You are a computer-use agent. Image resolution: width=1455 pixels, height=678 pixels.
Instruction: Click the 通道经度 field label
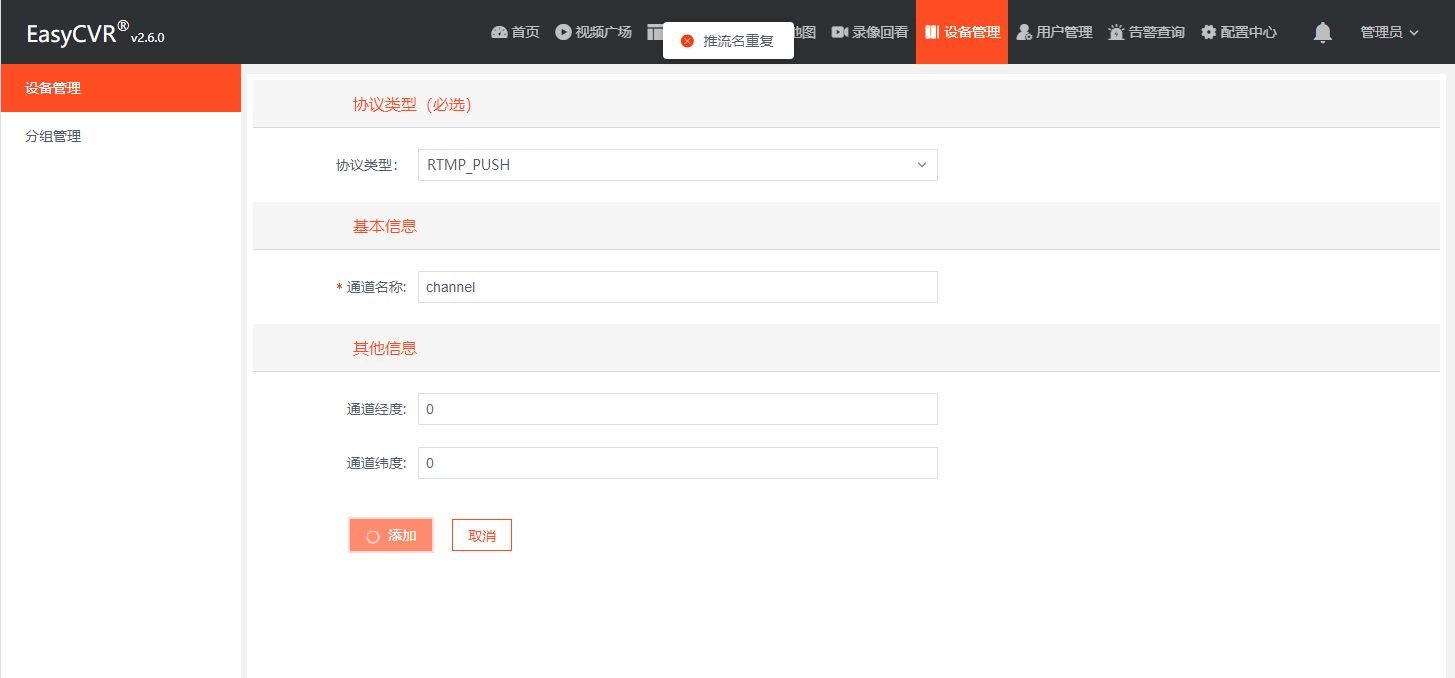click(376, 409)
